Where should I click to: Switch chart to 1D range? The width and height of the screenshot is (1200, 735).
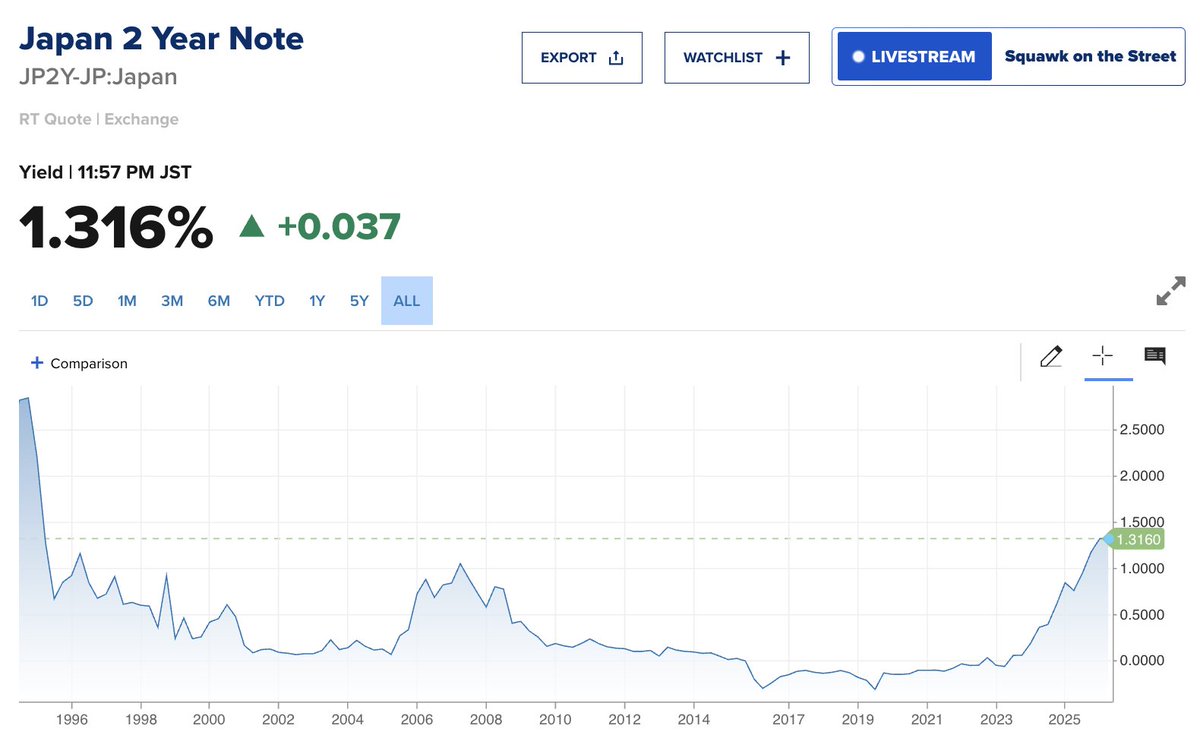39,300
